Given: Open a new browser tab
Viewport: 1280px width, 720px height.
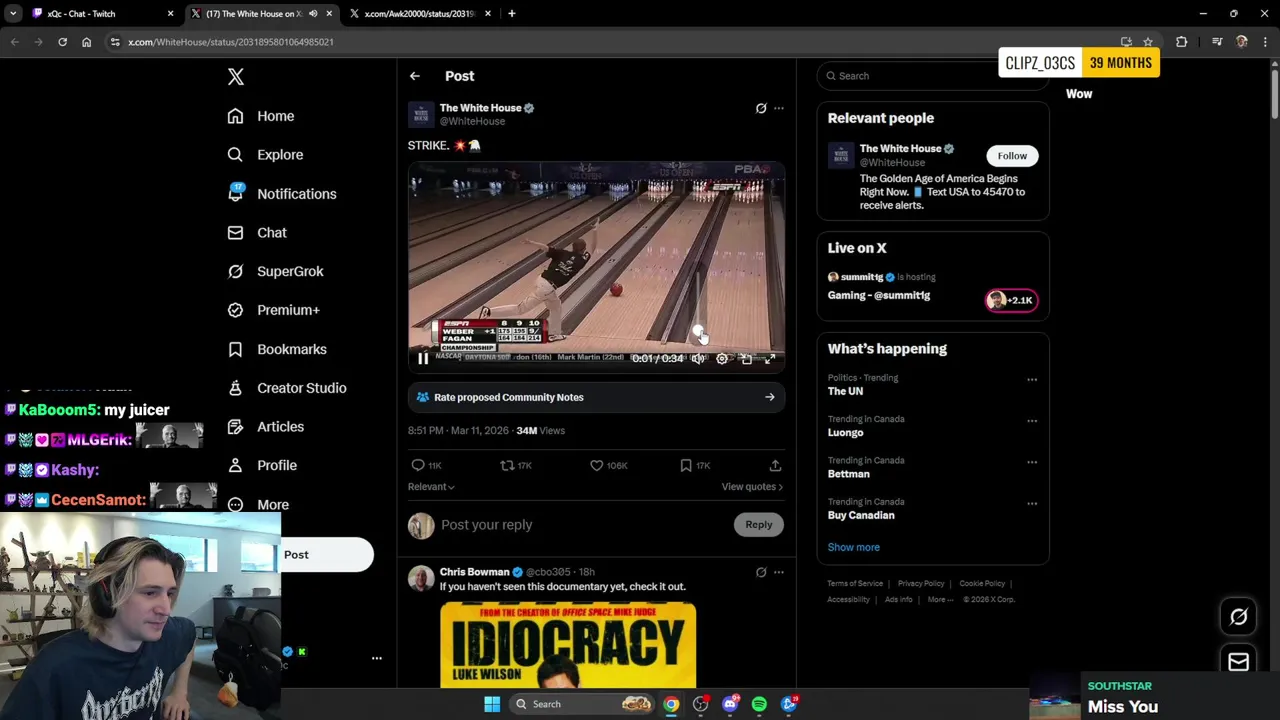Looking at the screenshot, I should [512, 14].
